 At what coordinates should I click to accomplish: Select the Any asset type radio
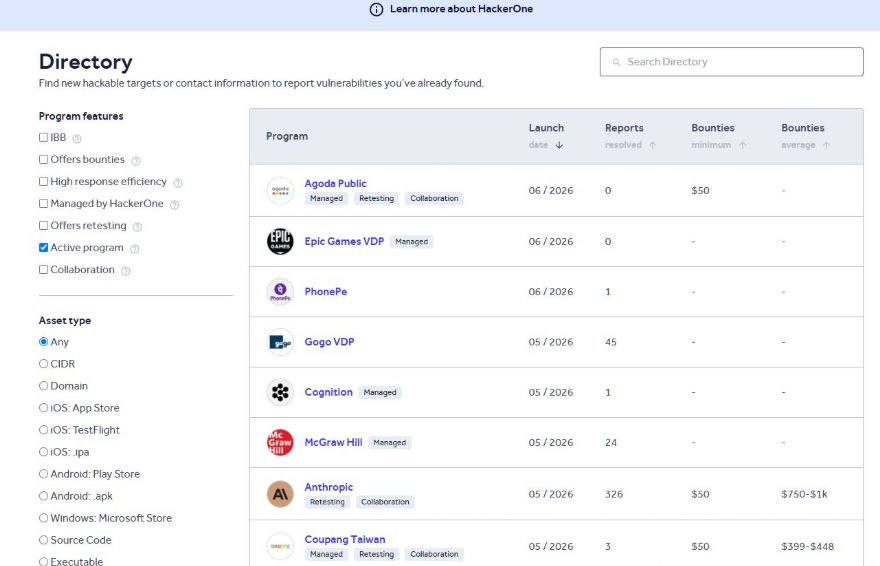(43, 342)
